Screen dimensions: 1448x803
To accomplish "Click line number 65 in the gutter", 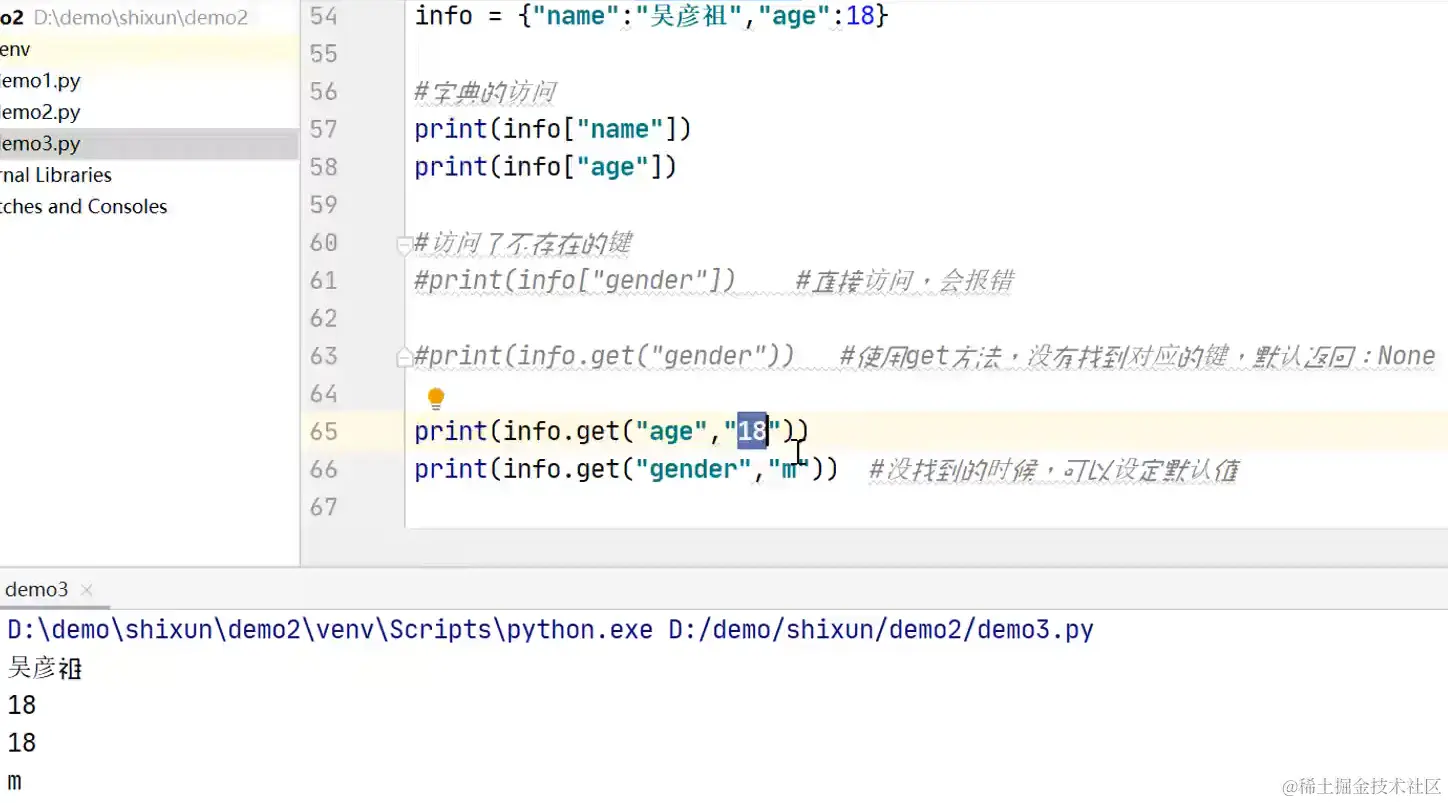I will [323, 432].
